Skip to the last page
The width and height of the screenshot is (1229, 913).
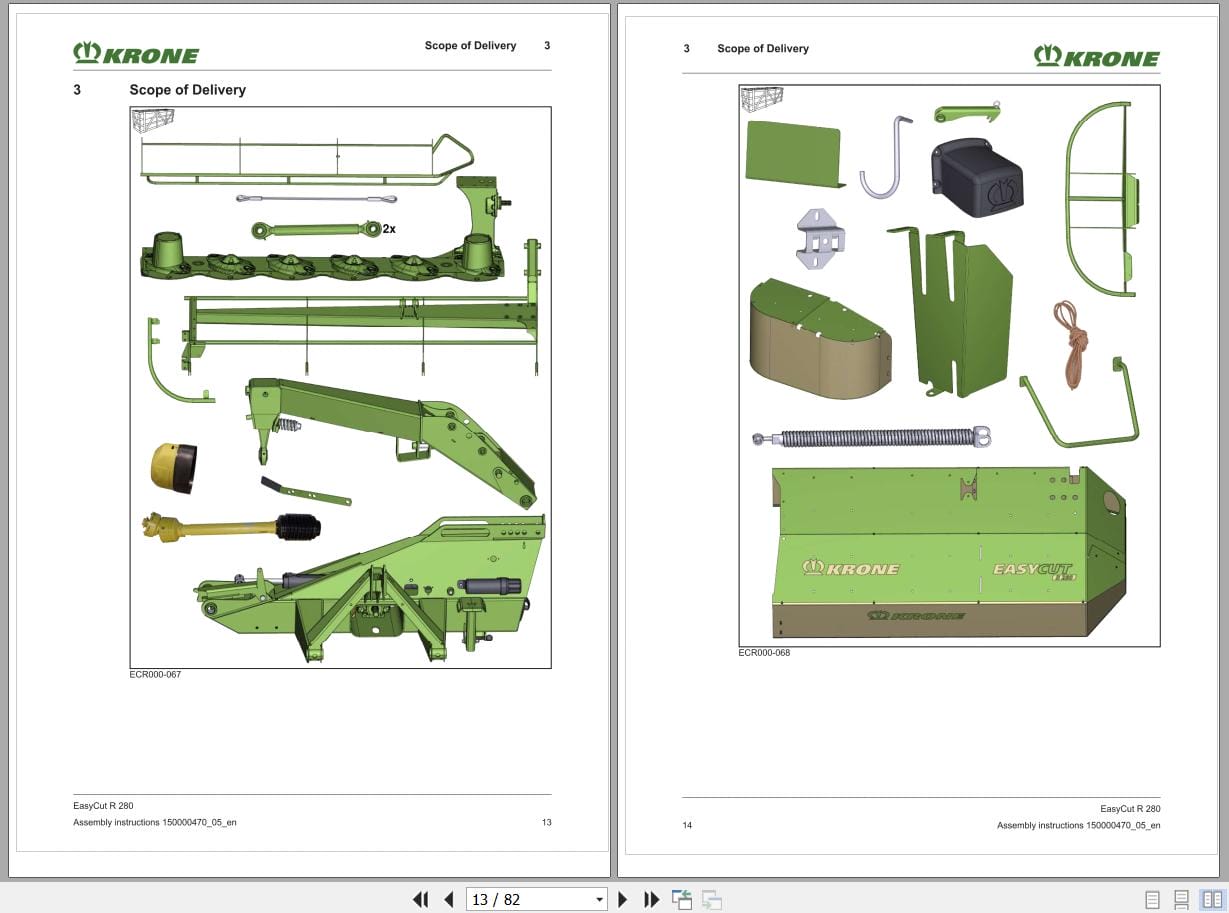click(651, 899)
